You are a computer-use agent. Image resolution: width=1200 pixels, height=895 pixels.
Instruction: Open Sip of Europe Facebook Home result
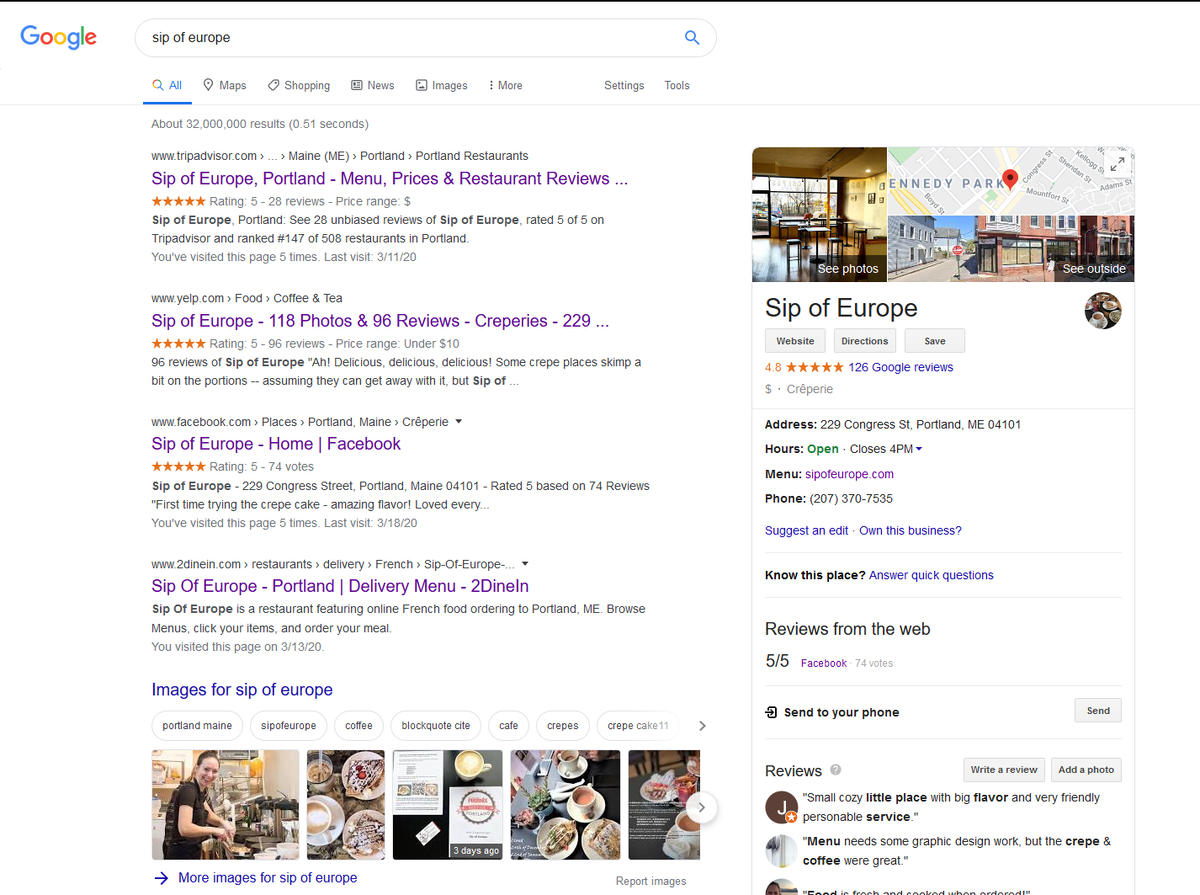276,444
